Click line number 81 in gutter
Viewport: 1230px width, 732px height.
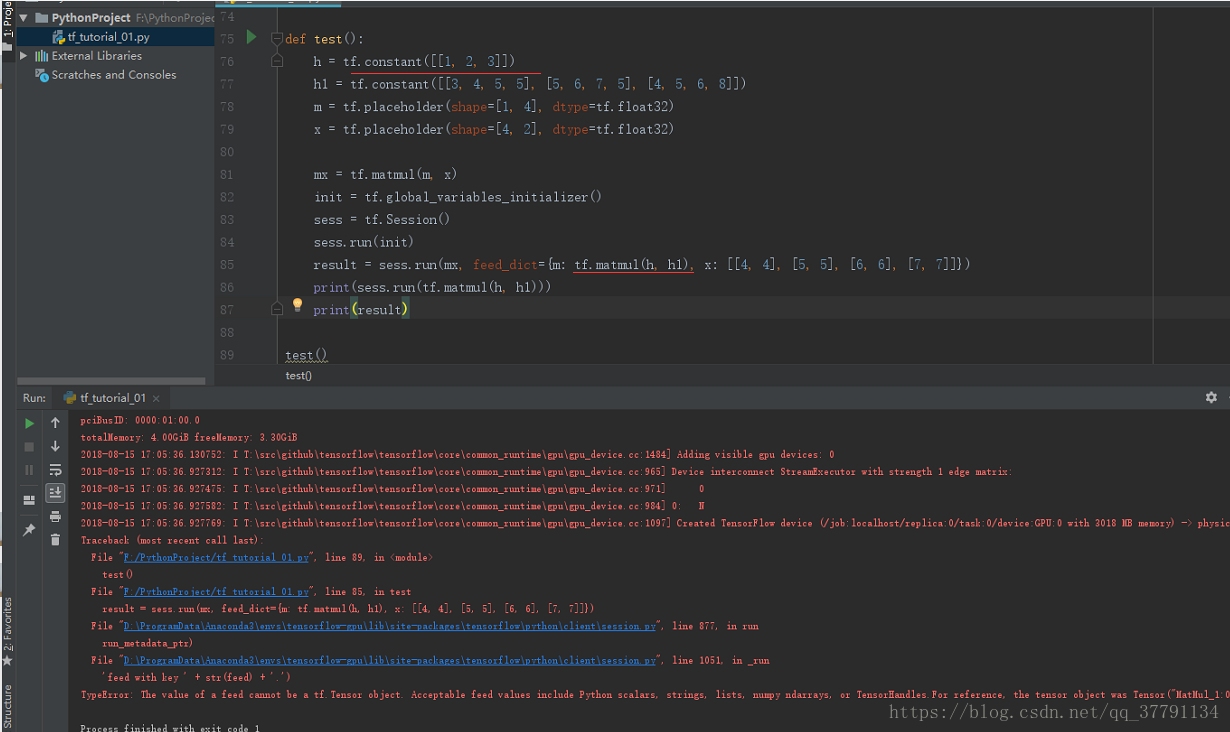pyautogui.click(x=226, y=174)
